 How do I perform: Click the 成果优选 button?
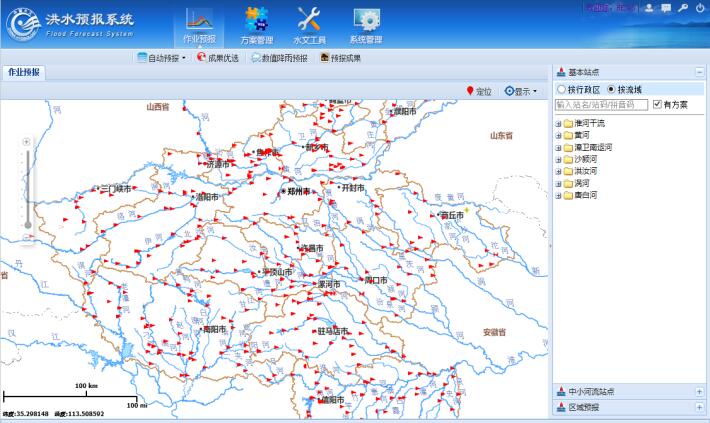[217, 58]
